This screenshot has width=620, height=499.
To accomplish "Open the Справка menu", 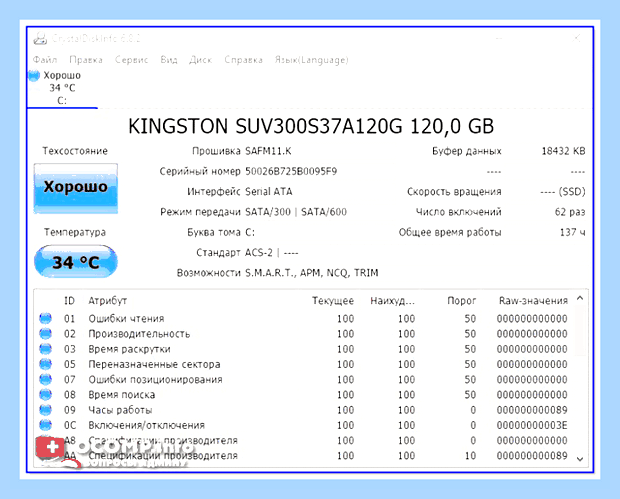I will pyautogui.click(x=243, y=60).
